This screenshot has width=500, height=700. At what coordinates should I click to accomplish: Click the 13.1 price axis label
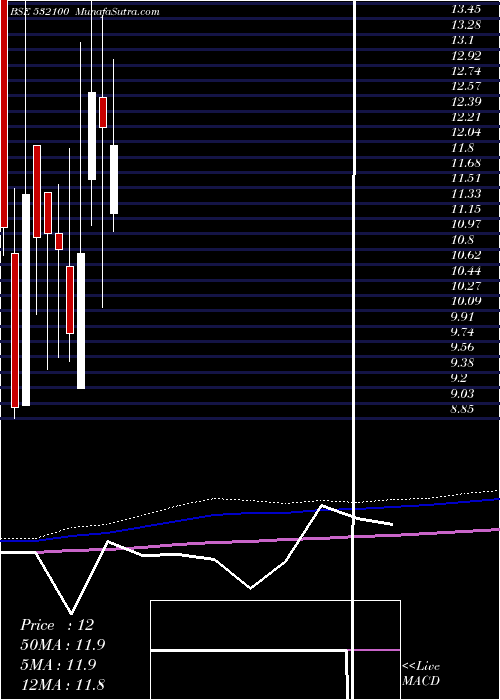click(x=462, y=40)
